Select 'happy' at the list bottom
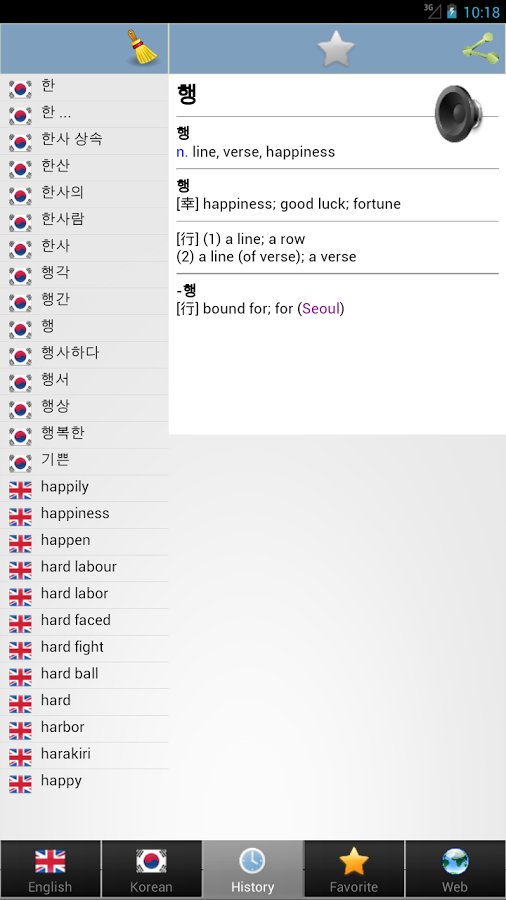 coord(84,781)
